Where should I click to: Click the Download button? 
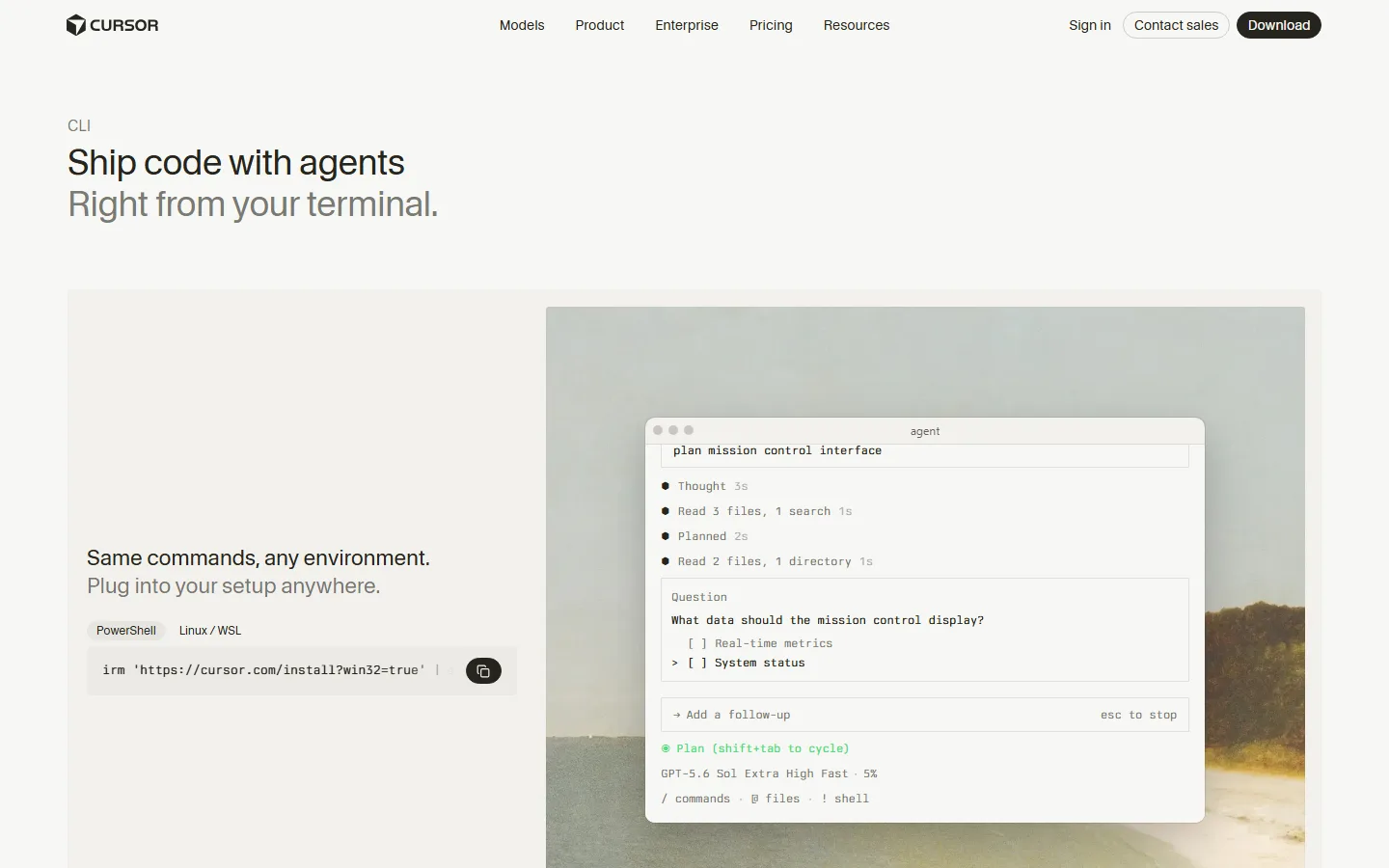point(1279,25)
